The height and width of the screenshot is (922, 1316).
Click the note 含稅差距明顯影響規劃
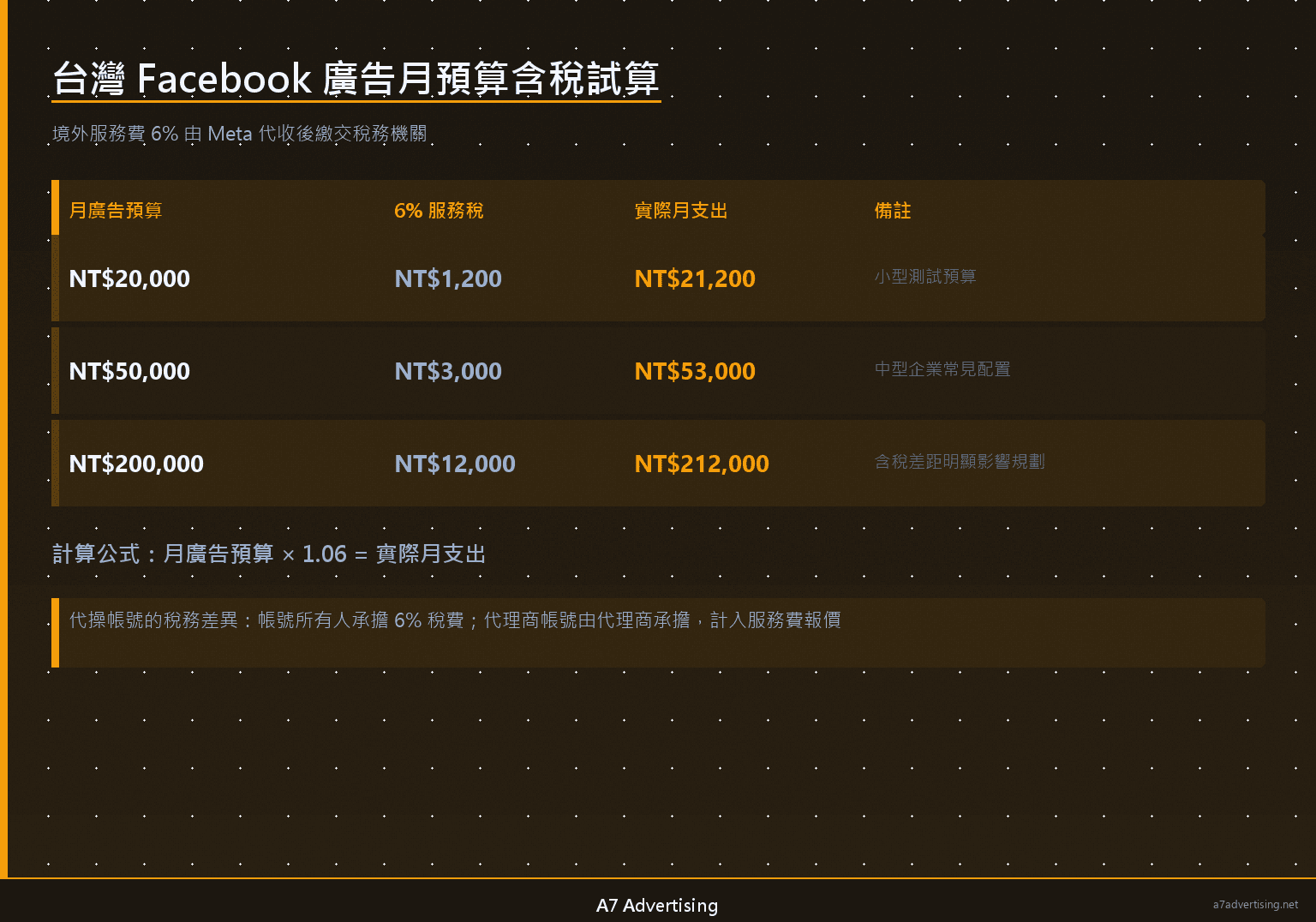click(960, 462)
